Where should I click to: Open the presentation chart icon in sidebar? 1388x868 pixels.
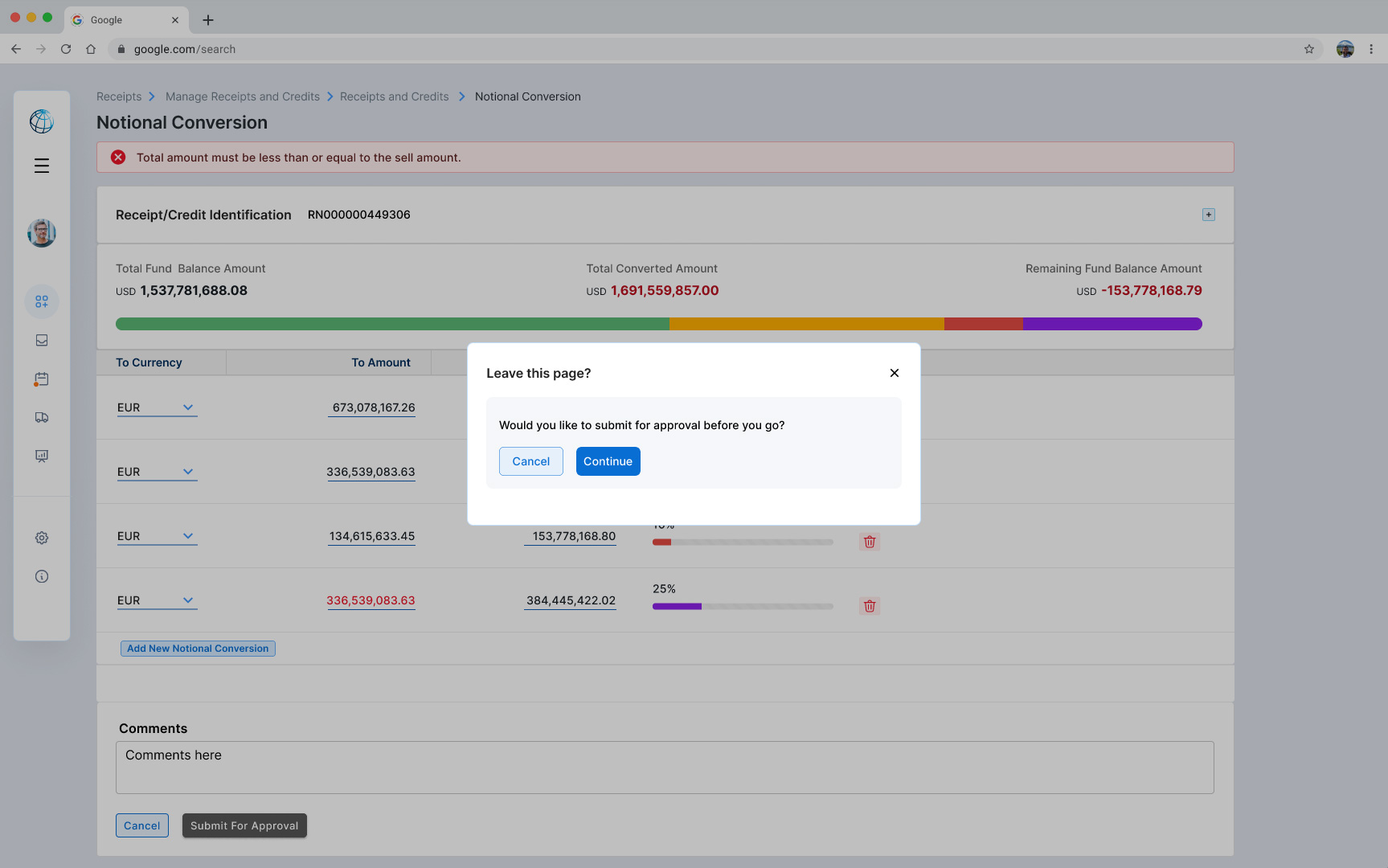coord(42,456)
